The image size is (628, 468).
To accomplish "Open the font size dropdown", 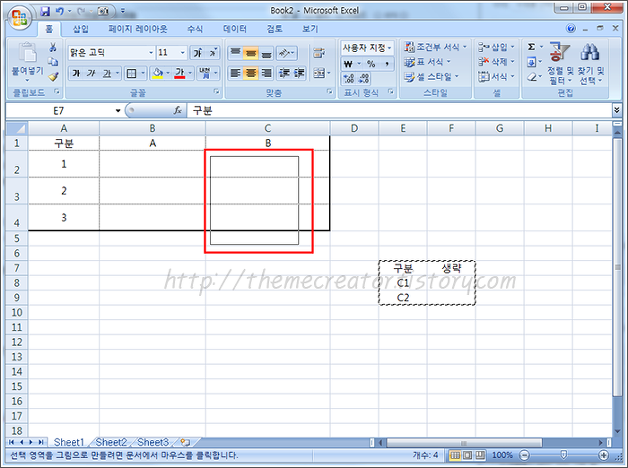I will [182, 52].
